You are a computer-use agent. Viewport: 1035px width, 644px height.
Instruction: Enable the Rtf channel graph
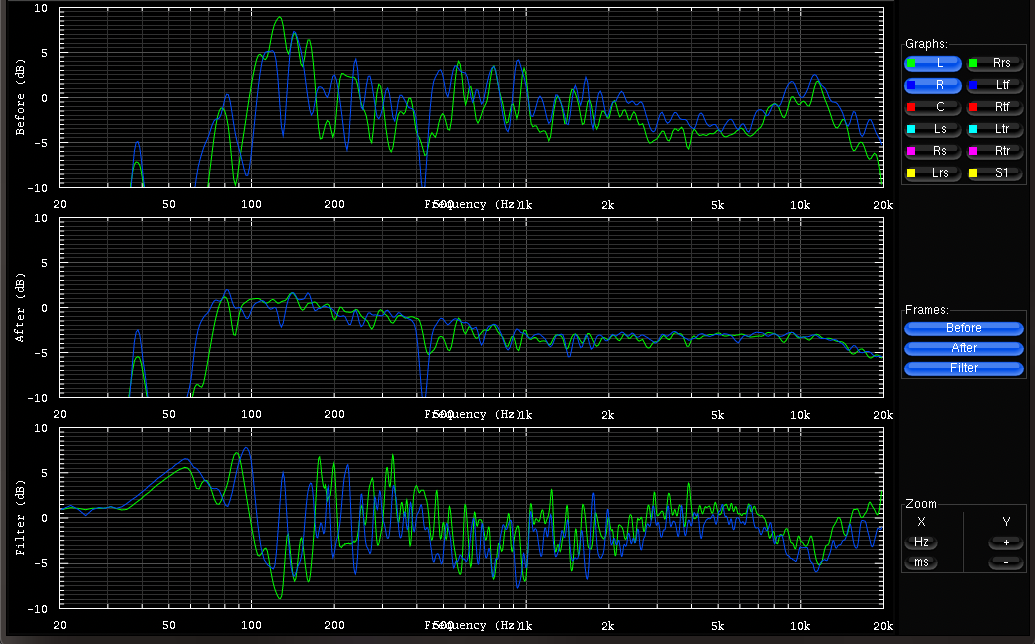tap(994, 107)
